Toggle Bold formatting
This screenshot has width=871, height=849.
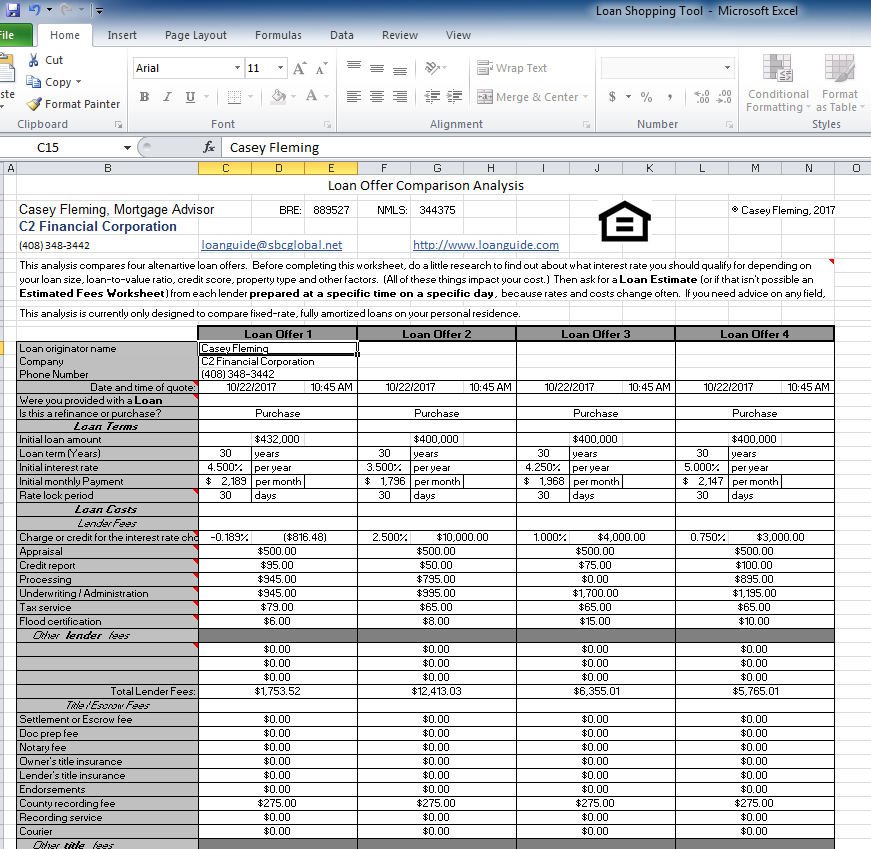[144, 97]
